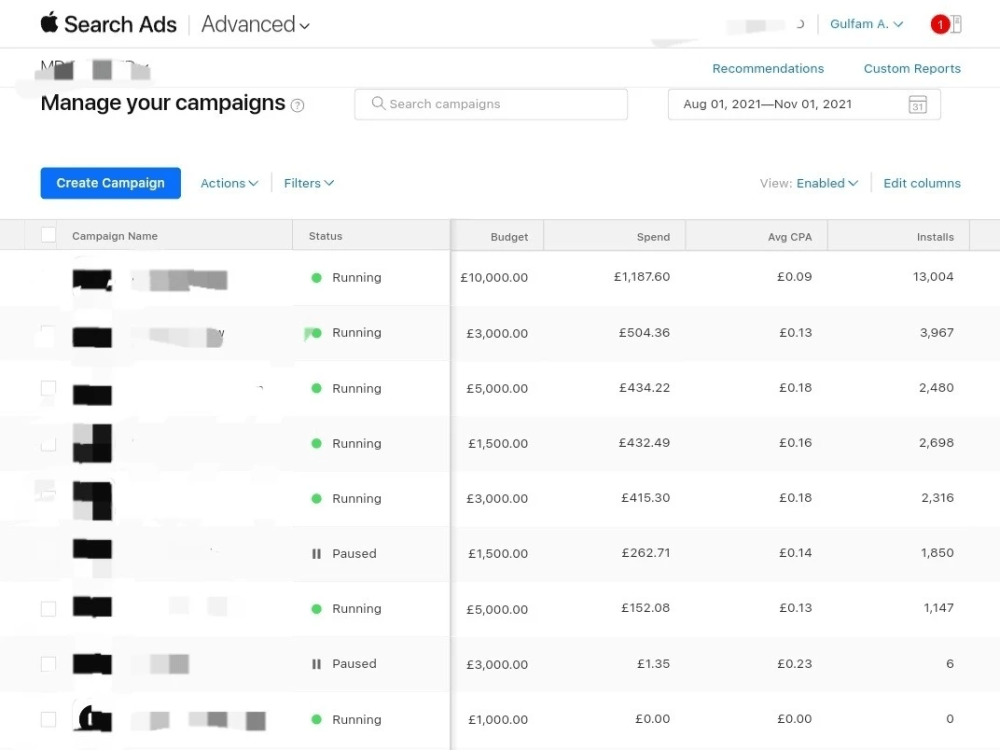Toggle the select-all campaigns checkbox
The height and width of the screenshot is (750, 1000).
tap(48, 235)
